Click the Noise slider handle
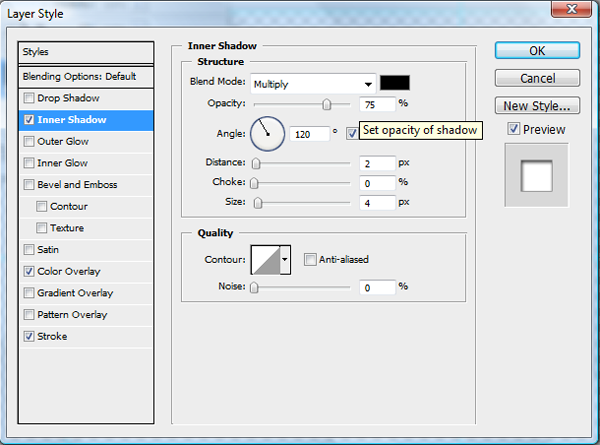The height and width of the screenshot is (445, 600). coord(254,287)
